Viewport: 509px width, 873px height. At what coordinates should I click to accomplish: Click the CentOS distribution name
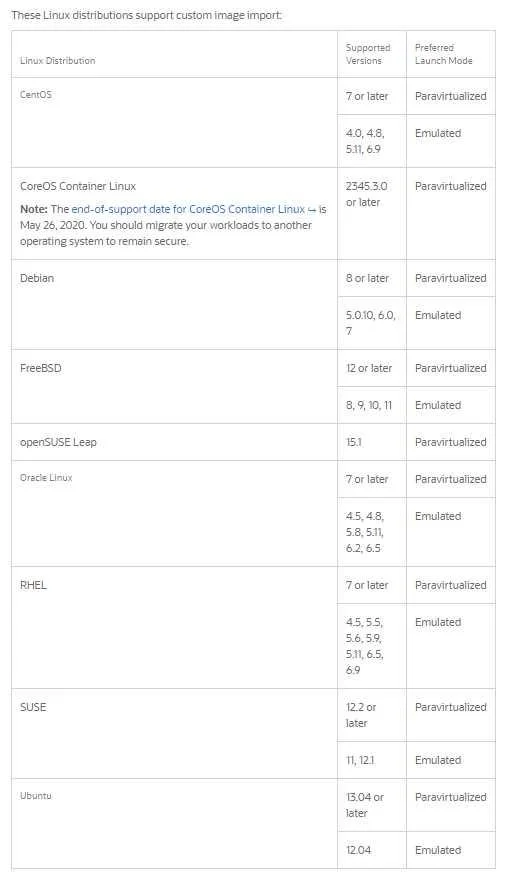(x=36, y=95)
